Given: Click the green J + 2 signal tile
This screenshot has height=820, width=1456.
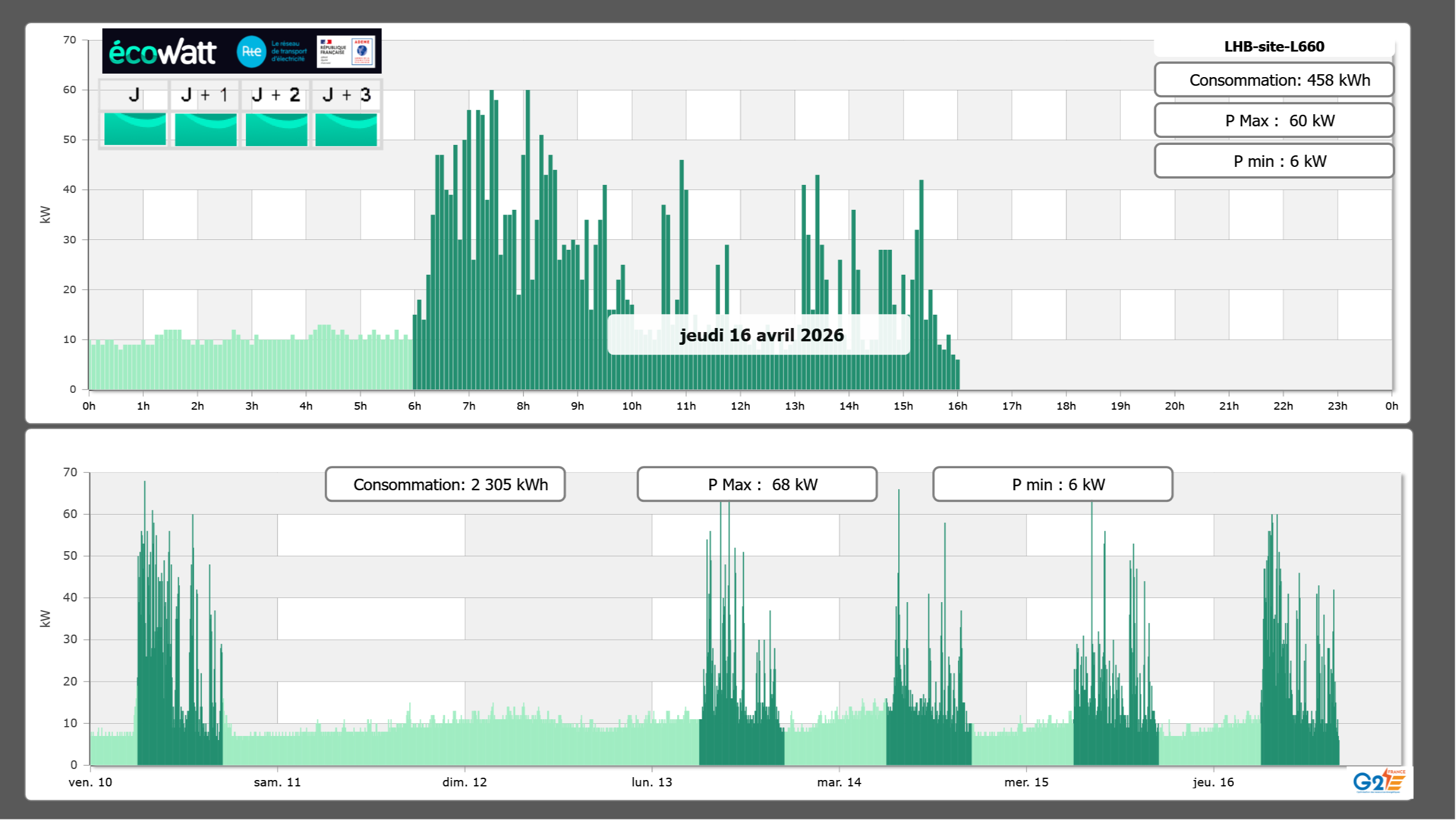Looking at the screenshot, I should click(276, 129).
